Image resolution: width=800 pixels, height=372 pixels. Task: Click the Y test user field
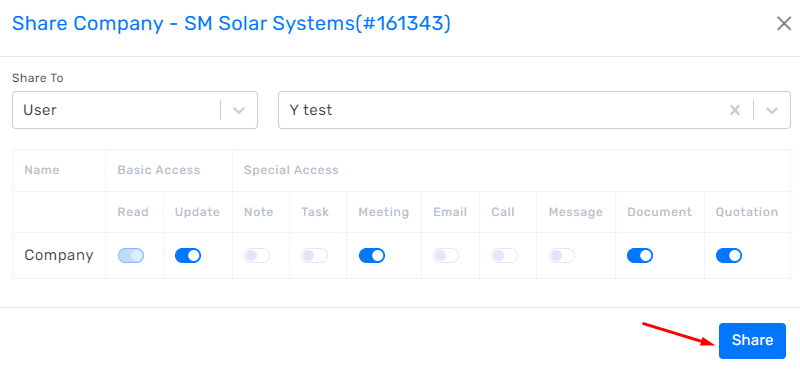click(x=534, y=110)
